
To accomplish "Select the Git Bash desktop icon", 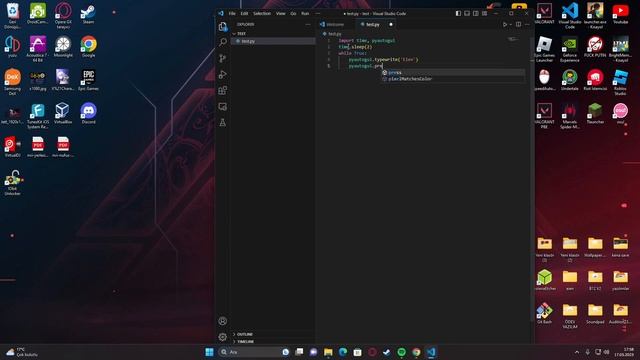I will click(x=544, y=313).
